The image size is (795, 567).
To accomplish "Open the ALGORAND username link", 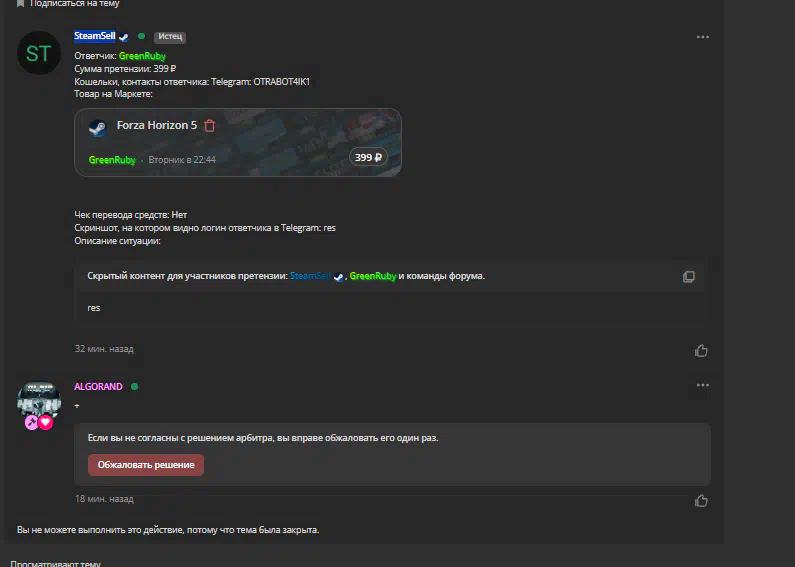I will click(x=98, y=386).
